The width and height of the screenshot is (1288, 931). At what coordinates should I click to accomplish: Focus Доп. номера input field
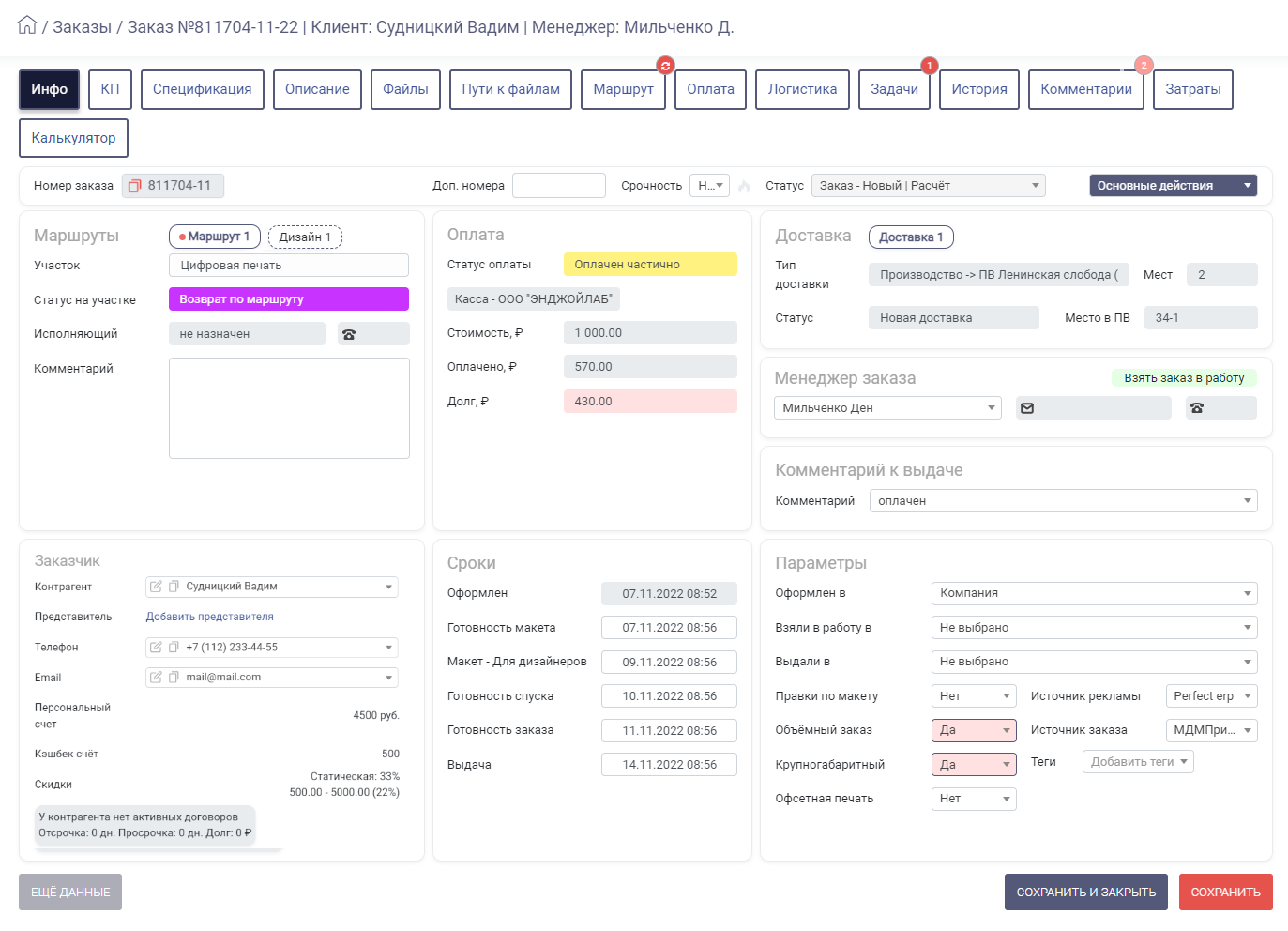click(559, 186)
